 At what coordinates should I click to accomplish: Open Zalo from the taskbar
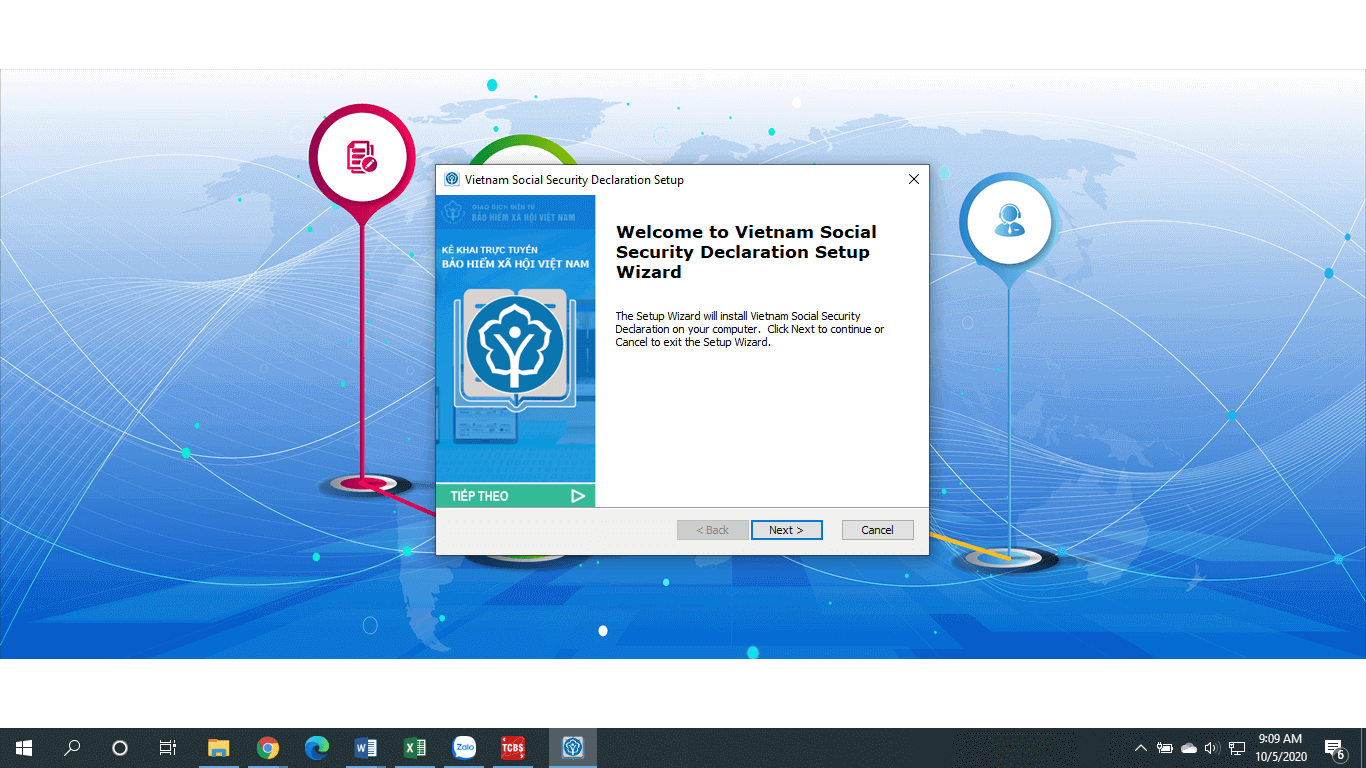(x=464, y=748)
